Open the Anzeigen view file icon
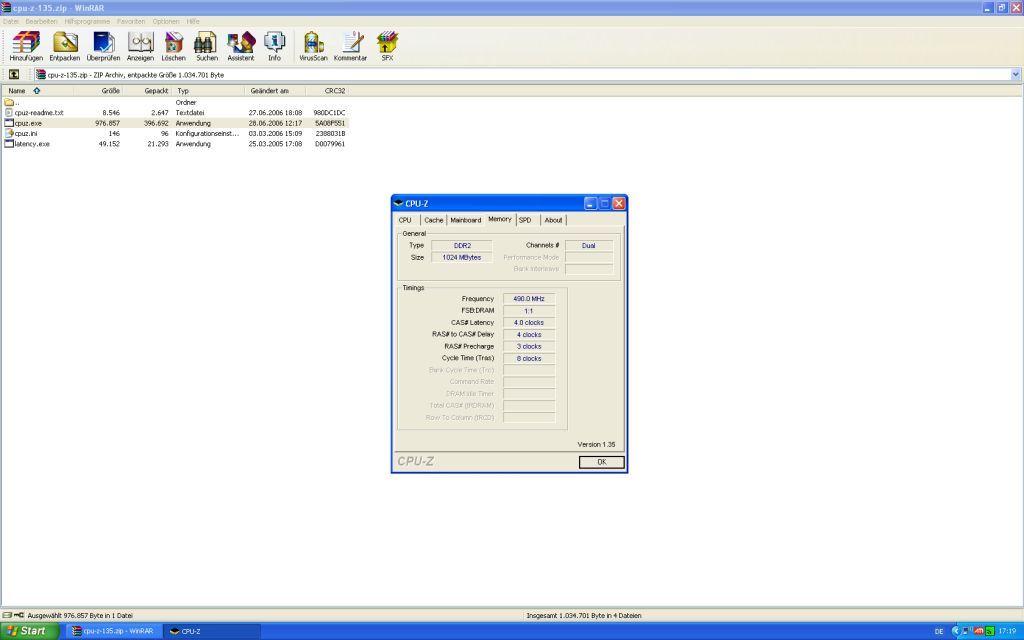The height and width of the screenshot is (640, 1024). coord(140,42)
